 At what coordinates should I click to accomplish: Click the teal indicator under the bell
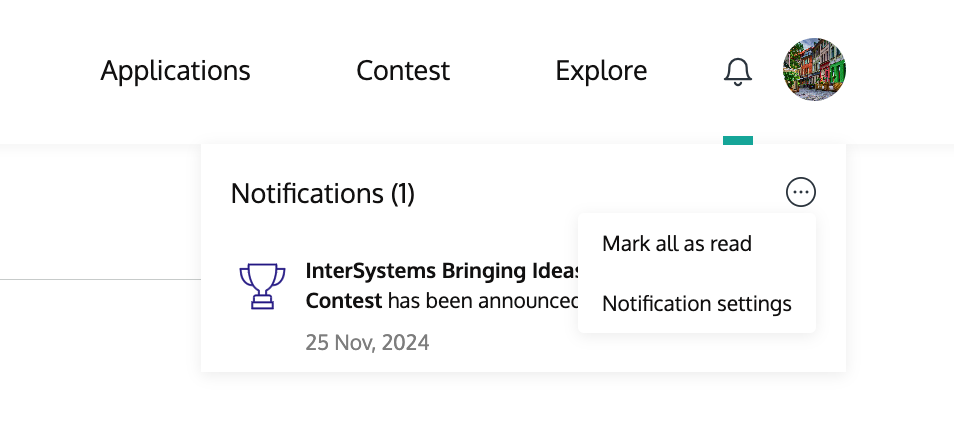point(738,140)
